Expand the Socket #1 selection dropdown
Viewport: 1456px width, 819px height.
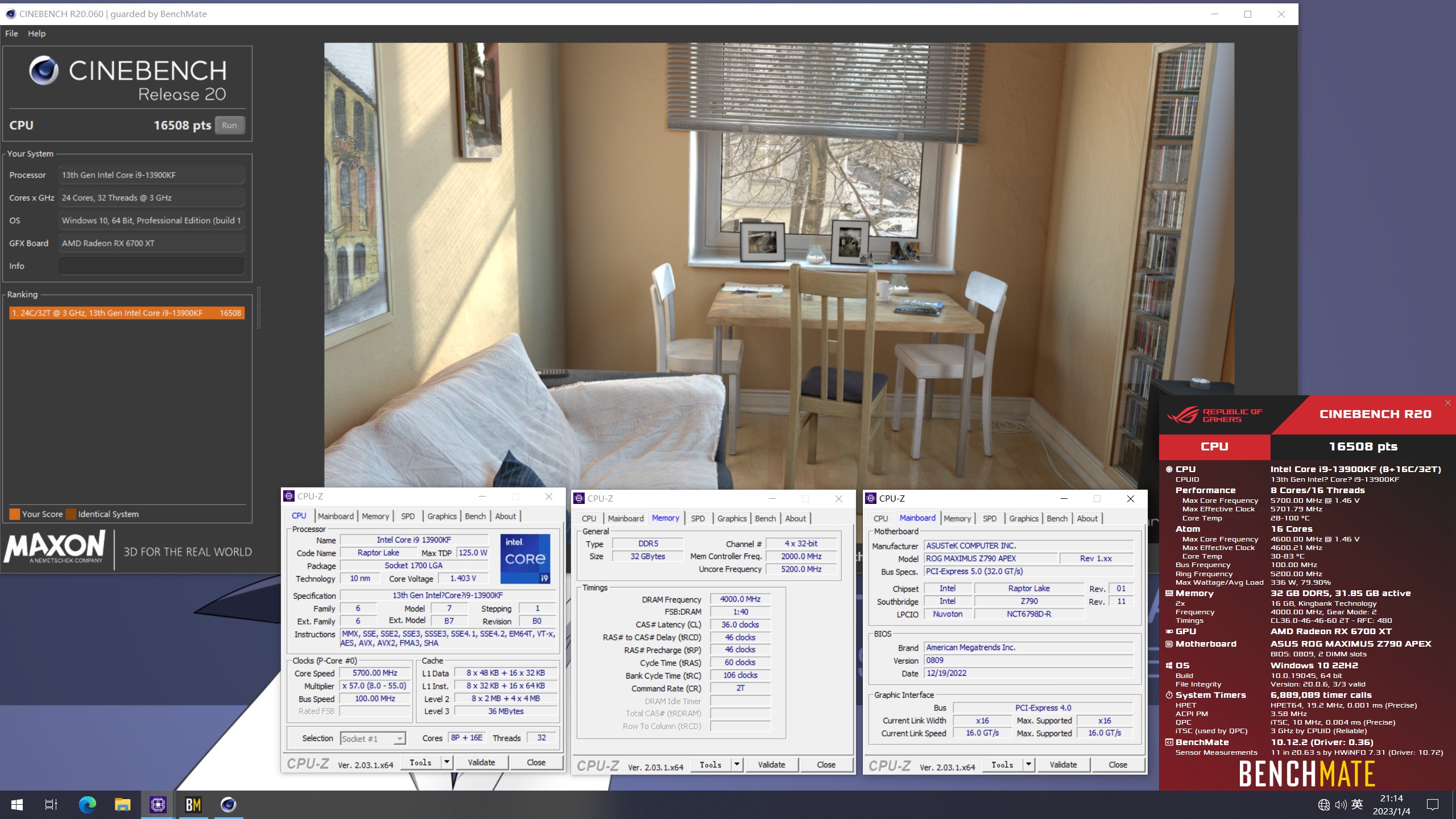[399, 738]
